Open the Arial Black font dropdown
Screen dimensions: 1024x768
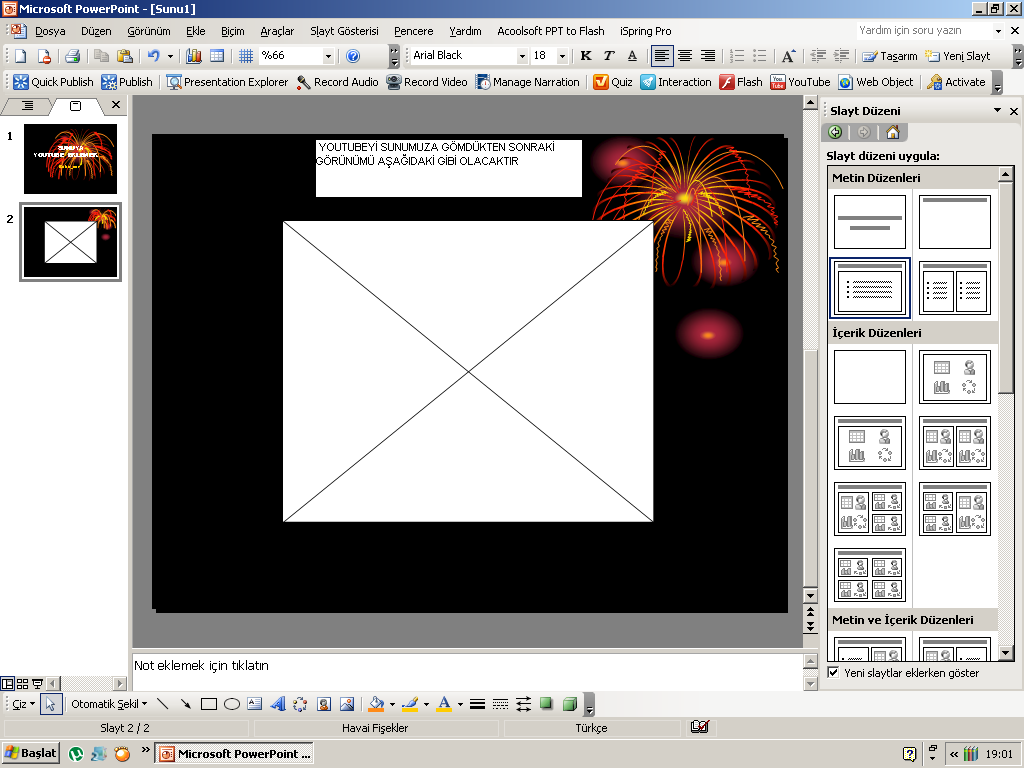point(522,56)
